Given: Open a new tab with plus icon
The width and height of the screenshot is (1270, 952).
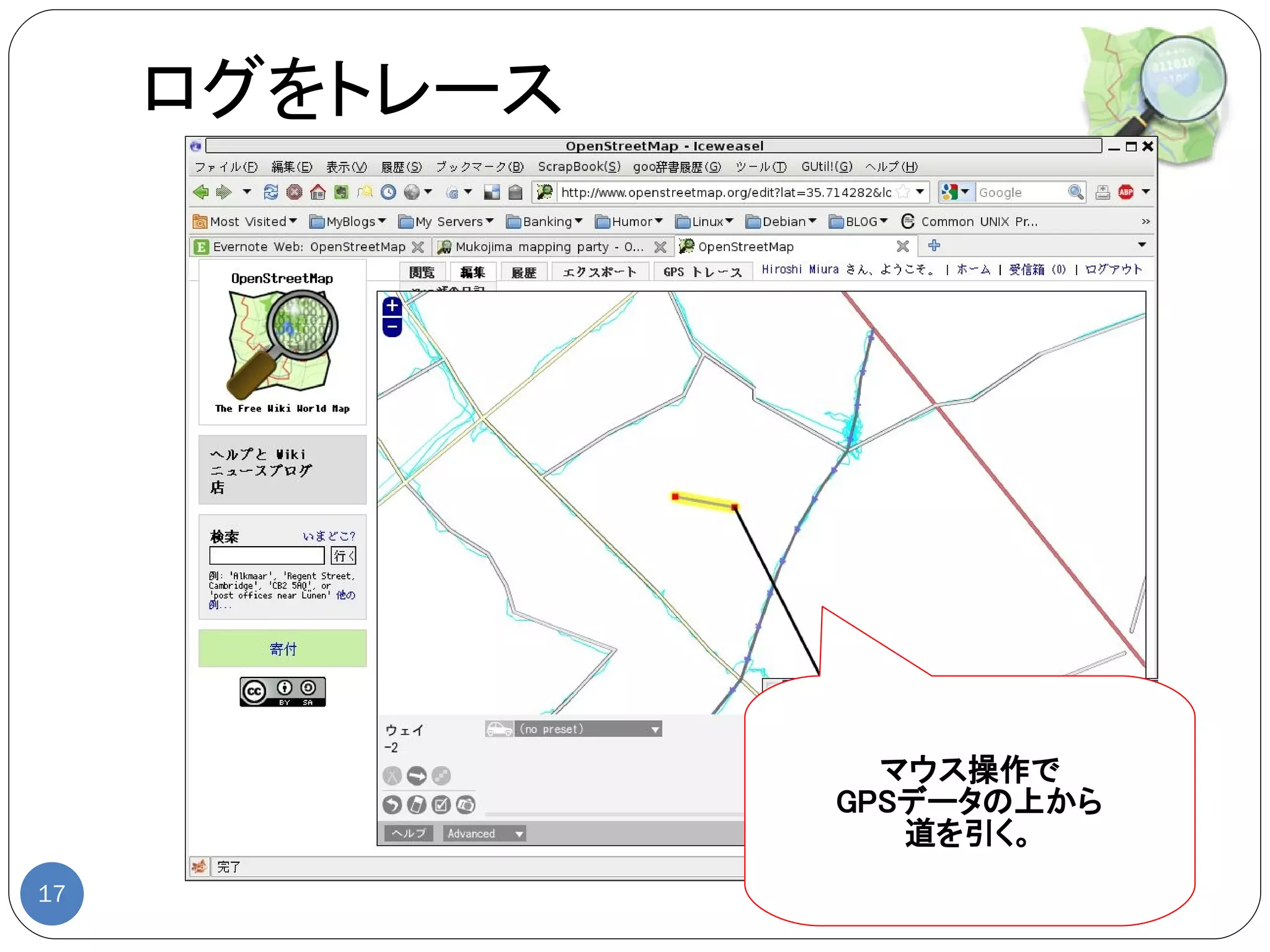Looking at the screenshot, I should coord(934,245).
